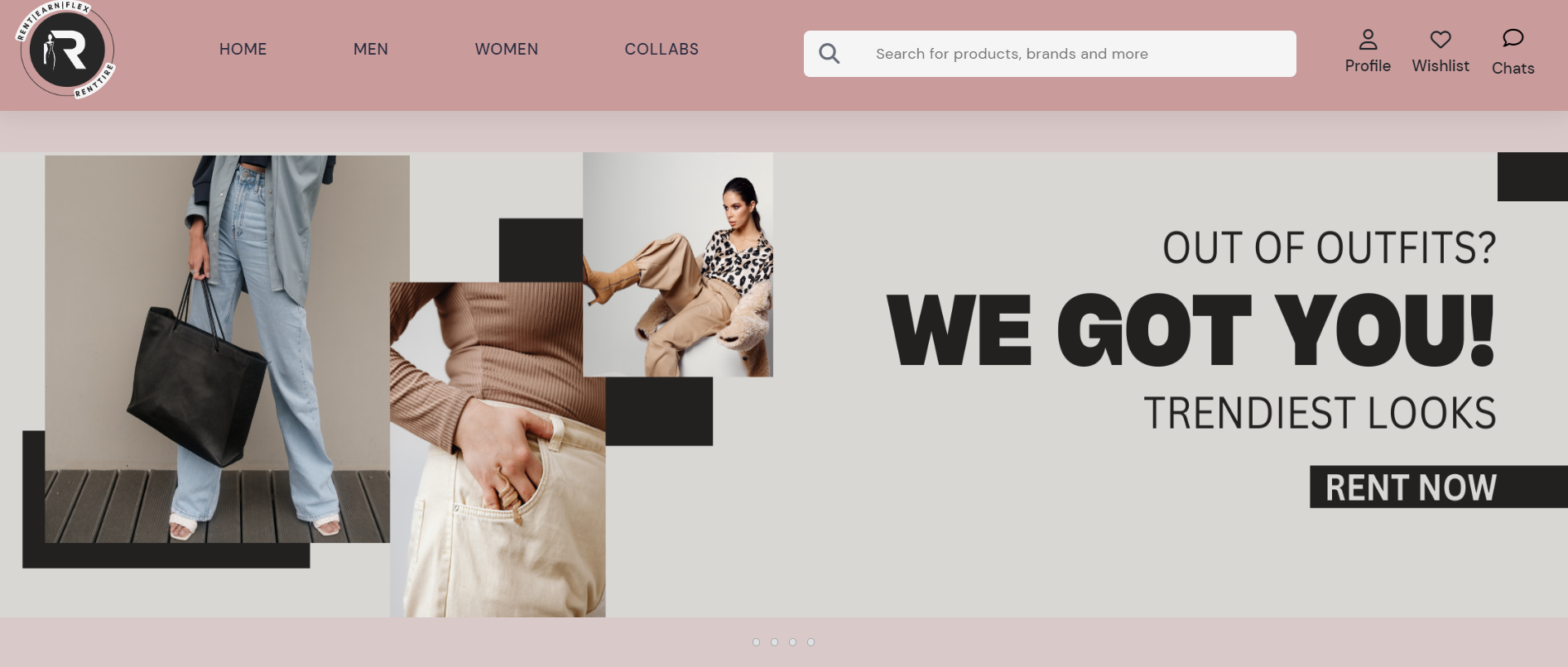
Task: Click the search magnifier icon
Action: 829,54
